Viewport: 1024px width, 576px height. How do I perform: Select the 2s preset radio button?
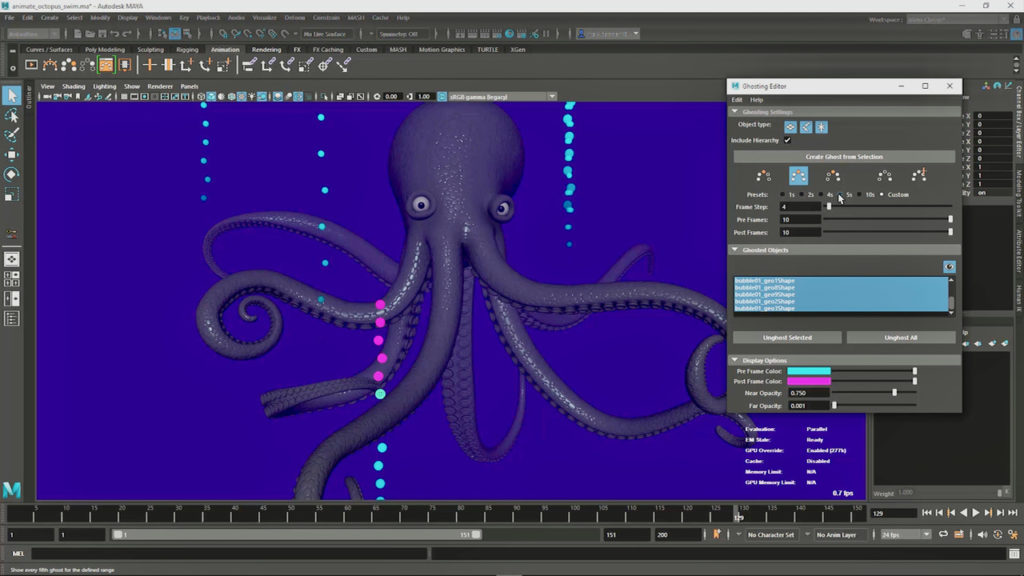pyautogui.click(x=801, y=195)
